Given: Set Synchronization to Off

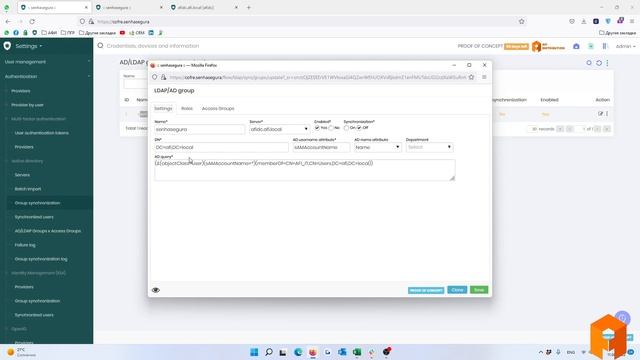Looking at the screenshot, I should pyautogui.click(x=359, y=128).
